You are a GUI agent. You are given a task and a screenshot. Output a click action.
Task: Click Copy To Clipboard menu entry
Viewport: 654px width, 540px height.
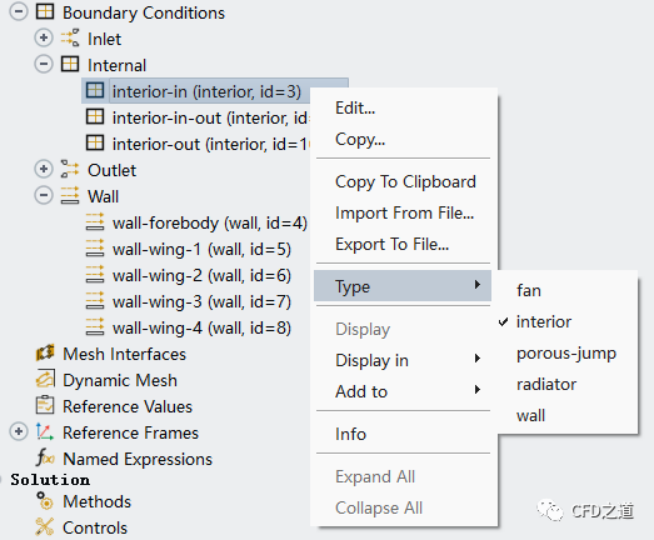click(405, 182)
